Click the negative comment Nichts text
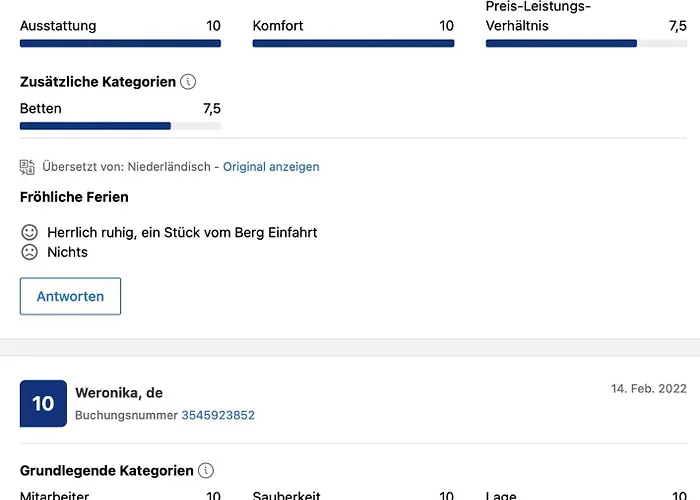This screenshot has height=500, width=700. click(67, 252)
